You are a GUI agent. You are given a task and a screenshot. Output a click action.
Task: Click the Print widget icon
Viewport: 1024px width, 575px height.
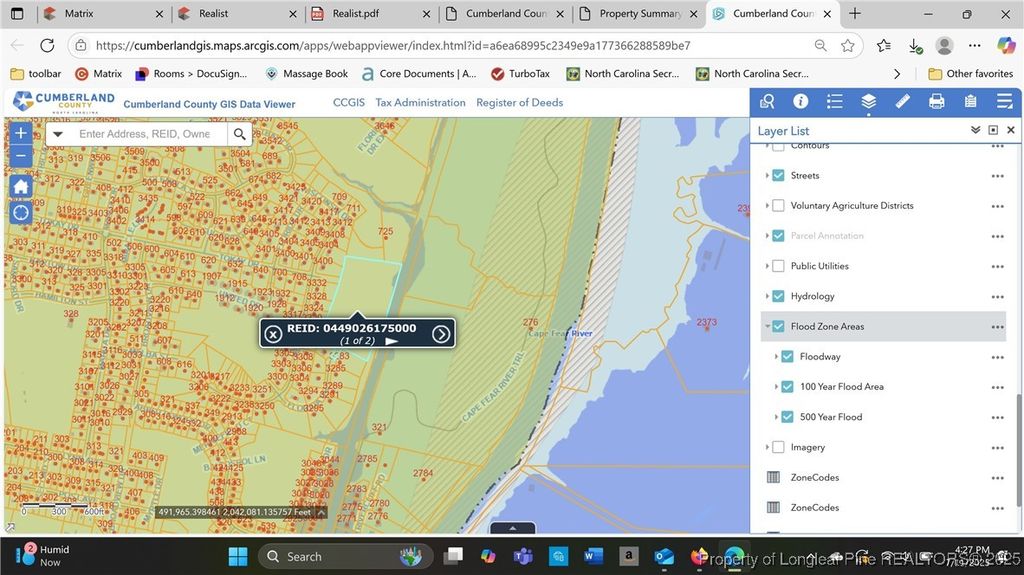tap(936, 102)
